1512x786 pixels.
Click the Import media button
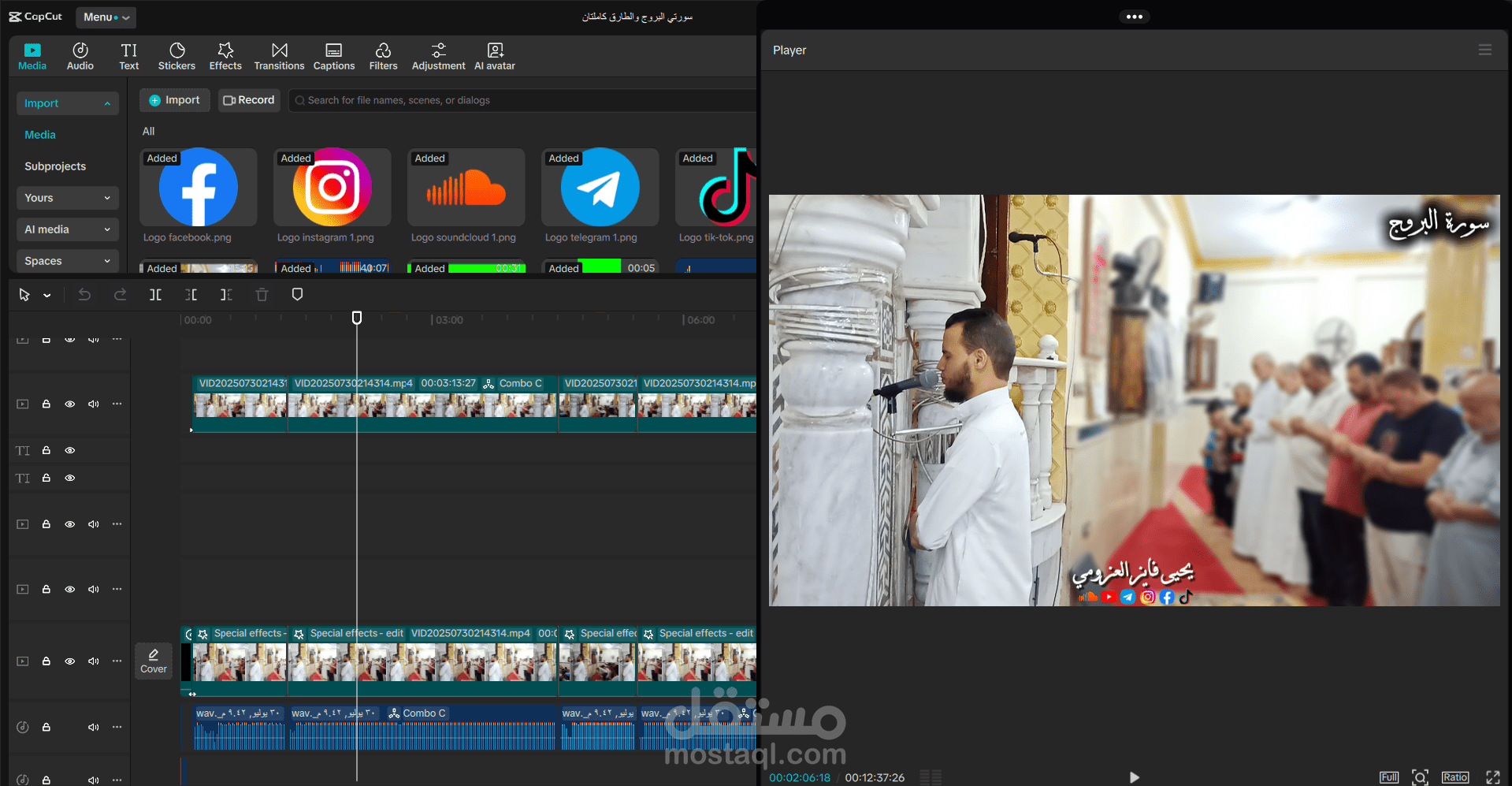[175, 100]
